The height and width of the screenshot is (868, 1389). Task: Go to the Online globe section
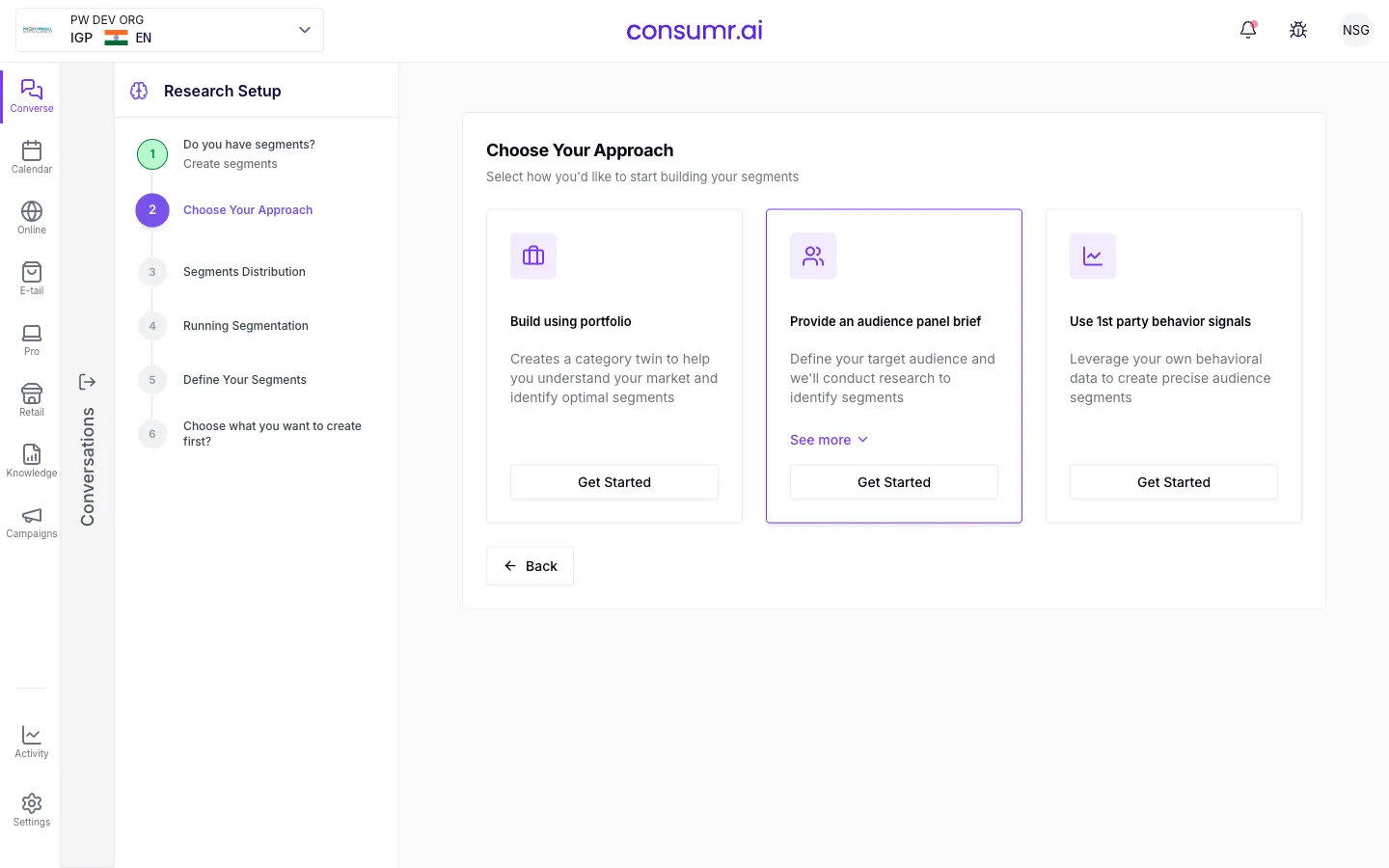pos(31,218)
